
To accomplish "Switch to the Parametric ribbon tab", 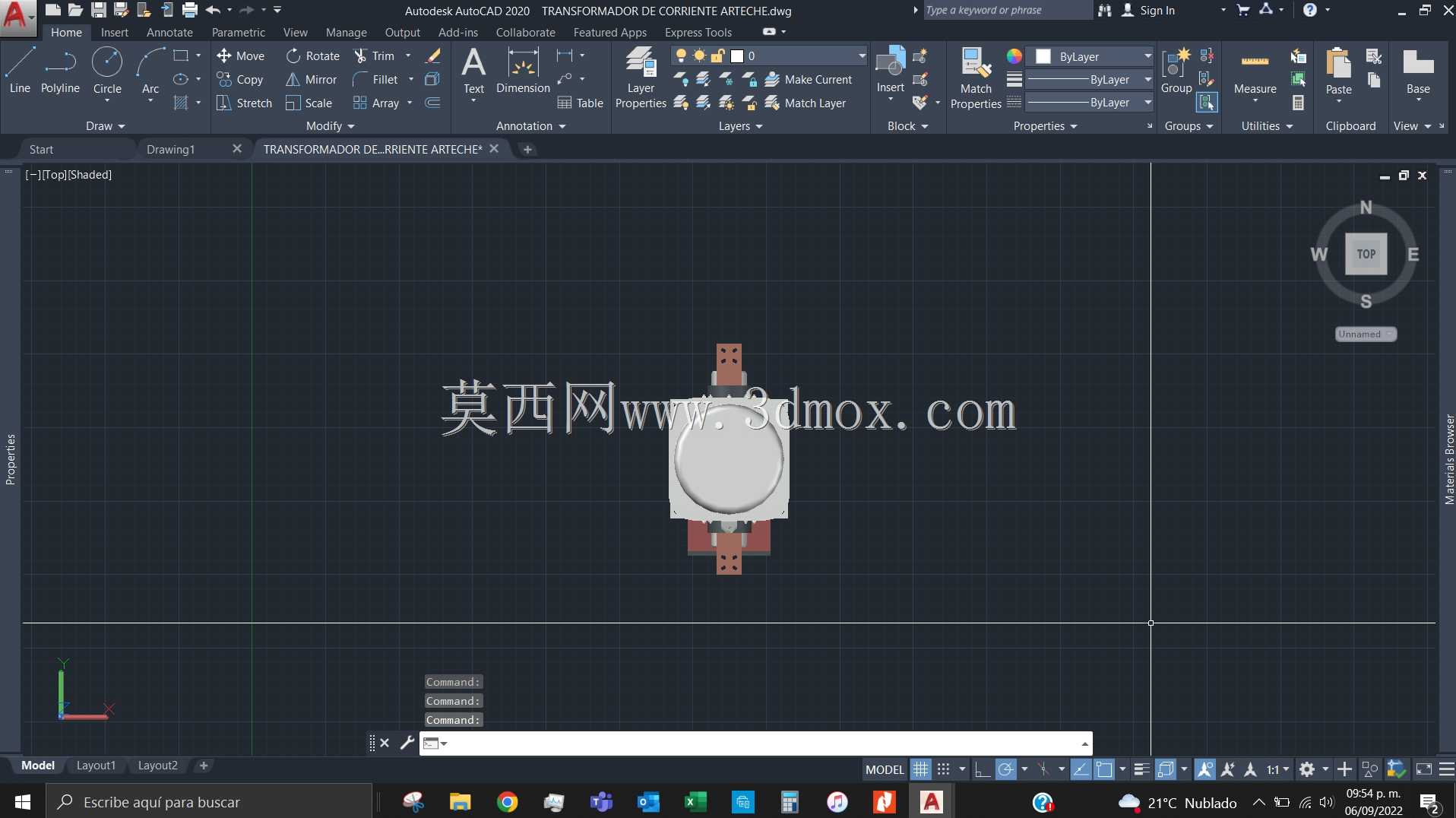I will (238, 32).
